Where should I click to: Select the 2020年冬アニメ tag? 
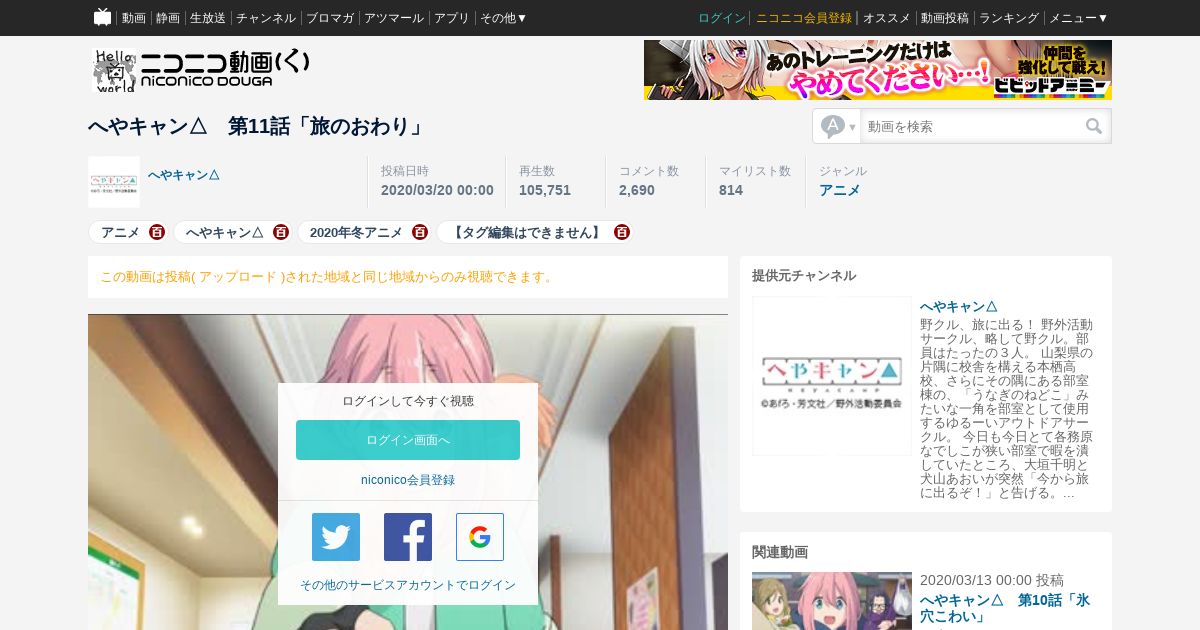click(356, 232)
